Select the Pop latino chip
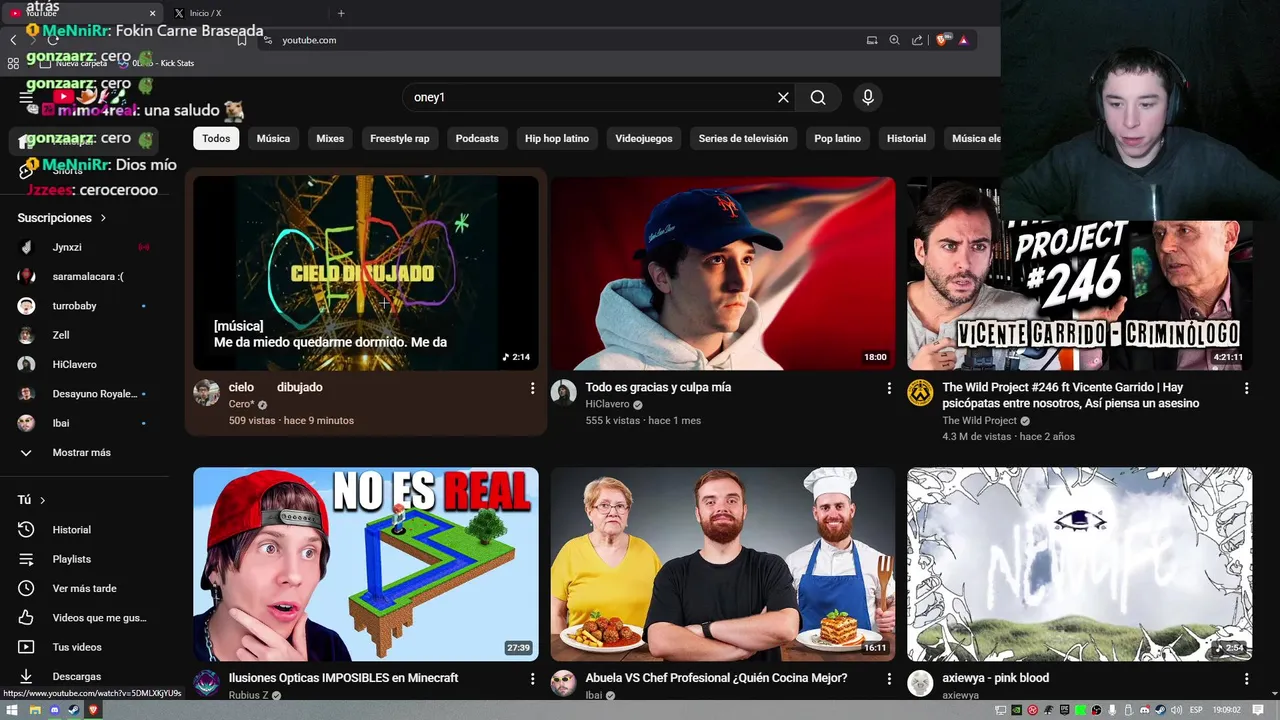The height and width of the screenshot is (720, 1280). click(x=837, y=138)
